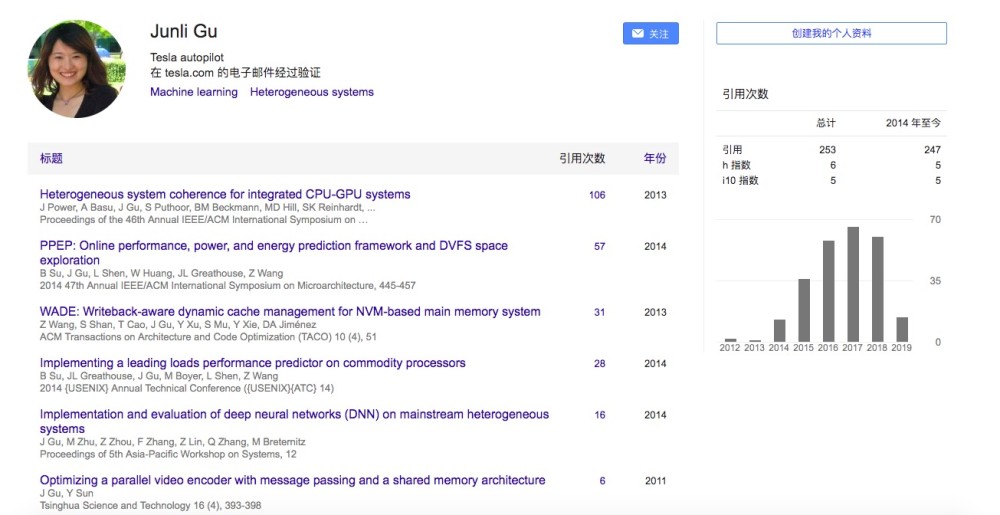Click the h 指数 metric label

[736, 165]
